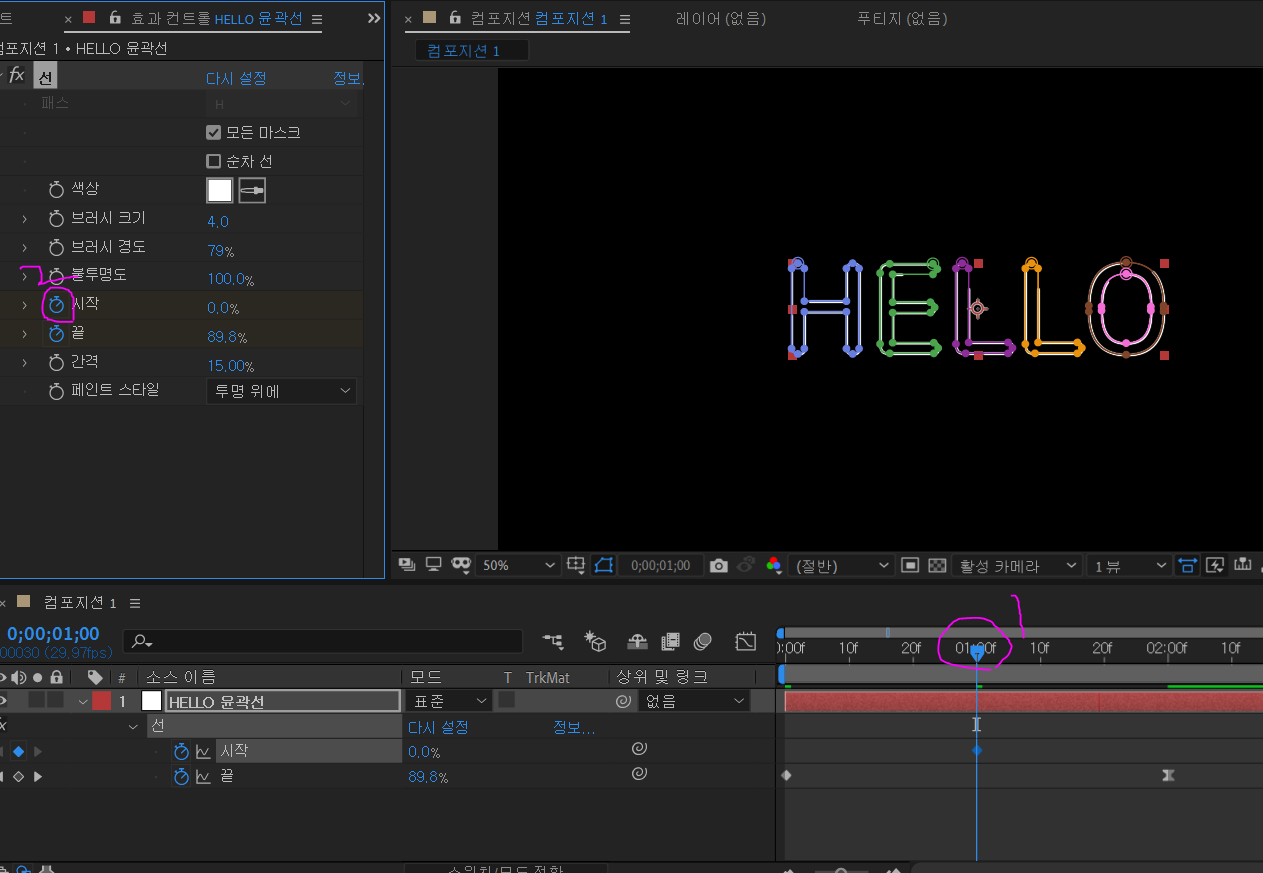Click stopwatch for 색상 property

(x=56, y=189)
